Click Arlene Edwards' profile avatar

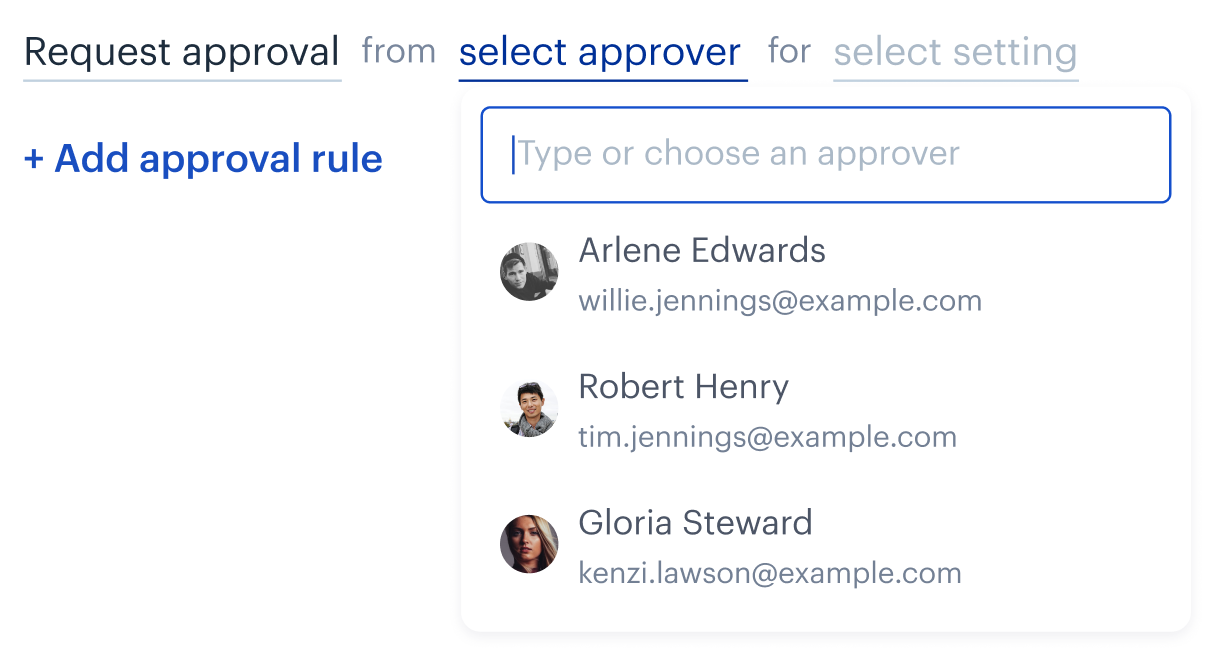529,272
